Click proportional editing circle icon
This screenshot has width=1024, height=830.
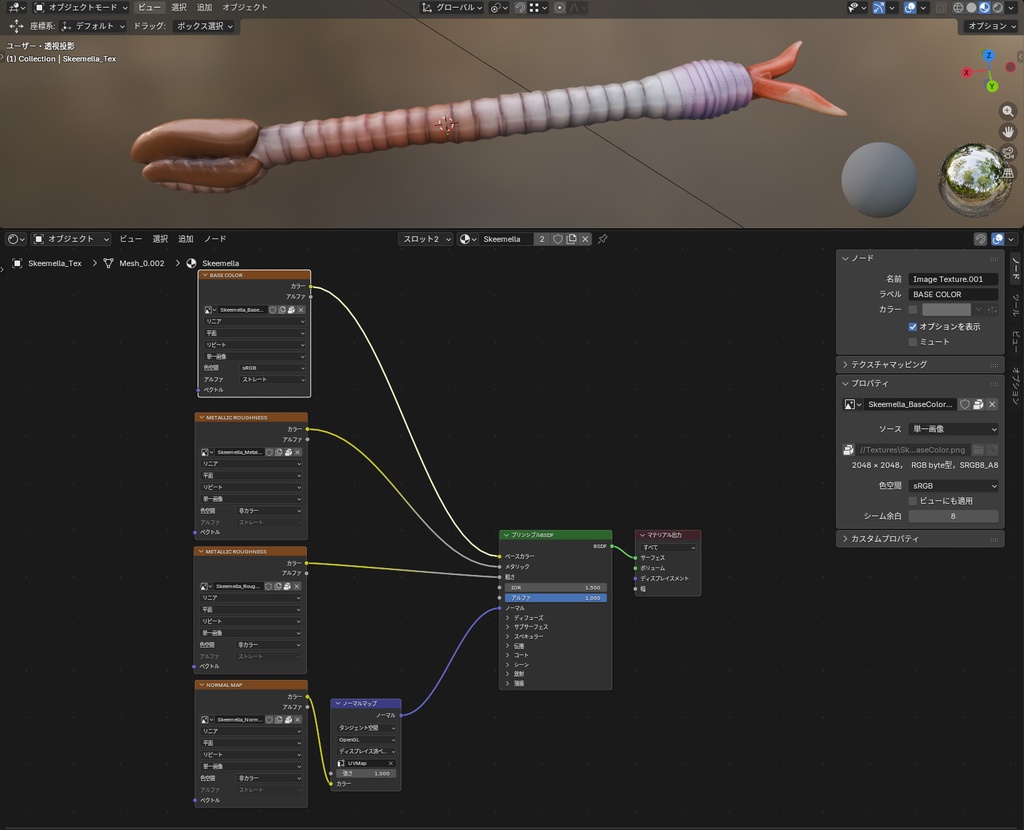[560, 8]
